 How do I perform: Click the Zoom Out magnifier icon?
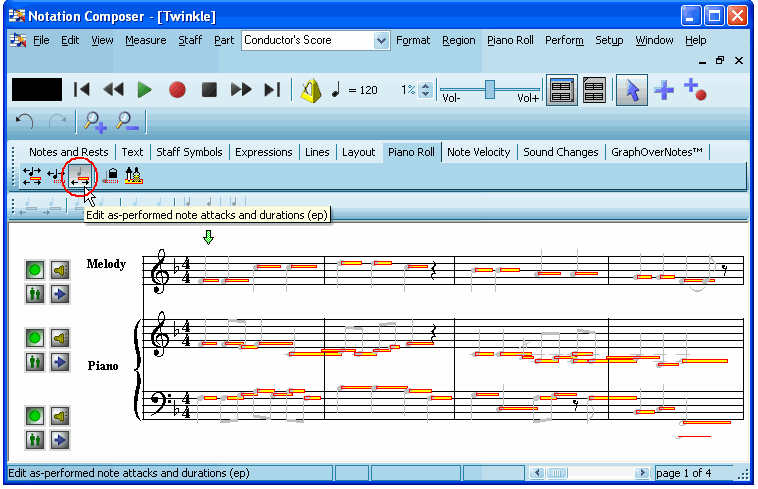point(128,122)
